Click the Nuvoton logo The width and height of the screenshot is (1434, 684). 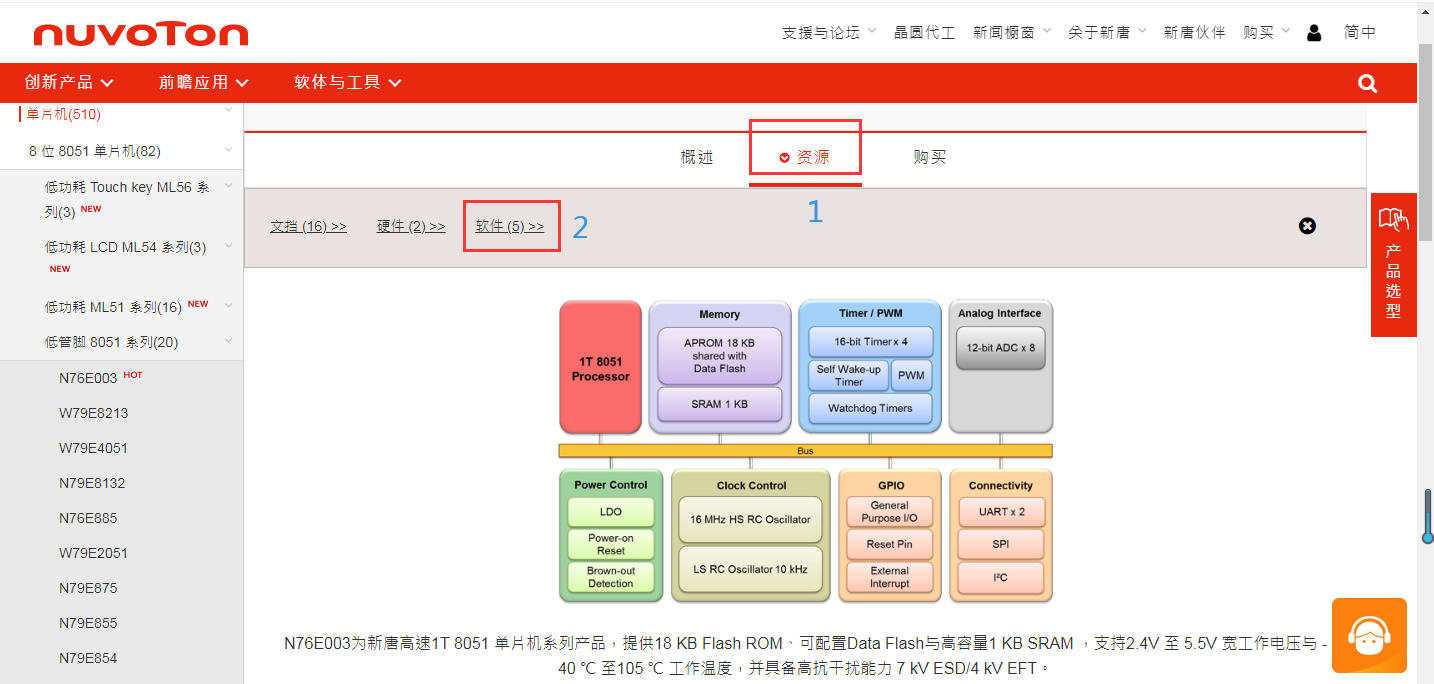(140, 32)
